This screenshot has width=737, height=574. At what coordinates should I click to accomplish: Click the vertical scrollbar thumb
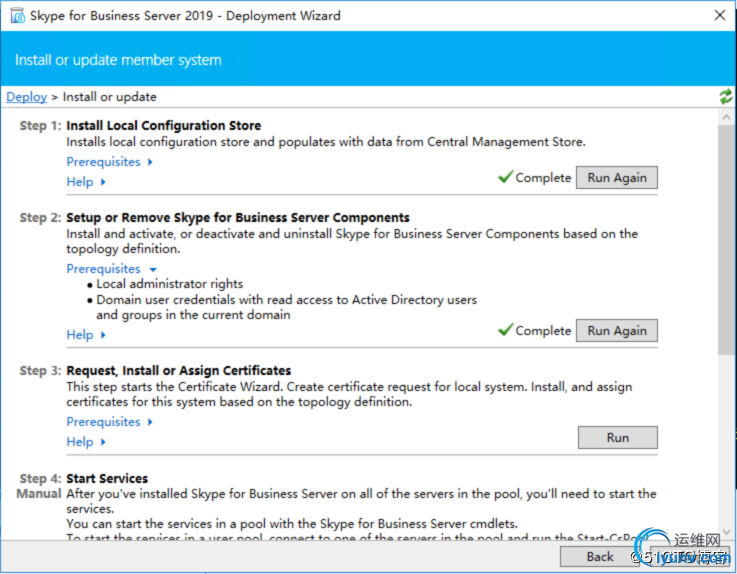[x=726, y=240]
